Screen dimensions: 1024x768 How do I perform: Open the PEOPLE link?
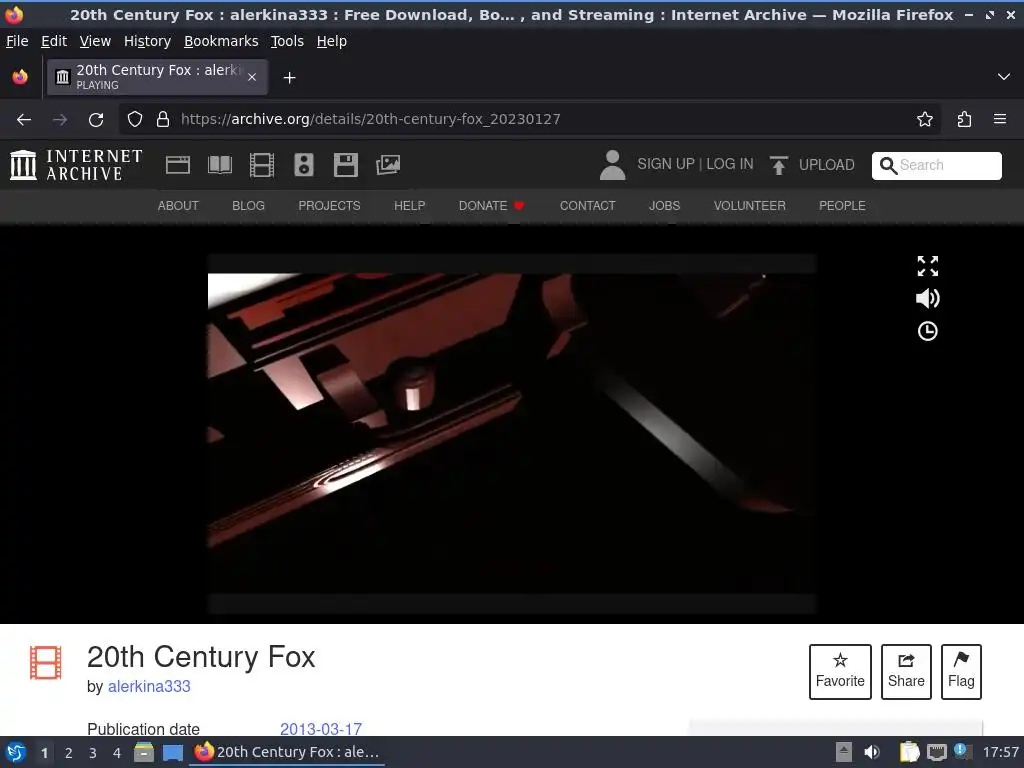[x=842, y=206]
